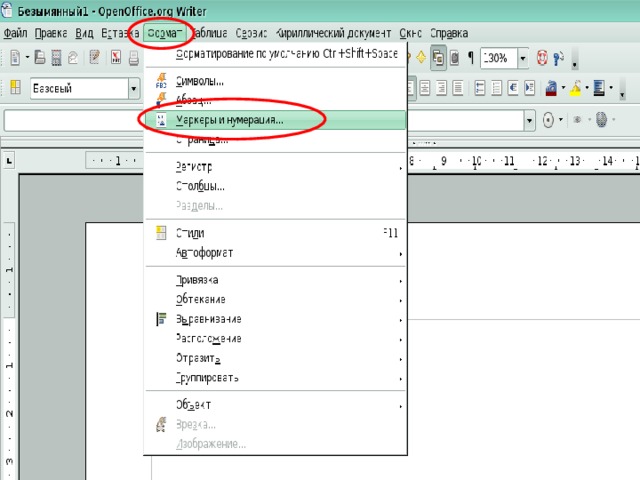
Task: Expand the Выравнивание submenu
Action: (276, 319)
